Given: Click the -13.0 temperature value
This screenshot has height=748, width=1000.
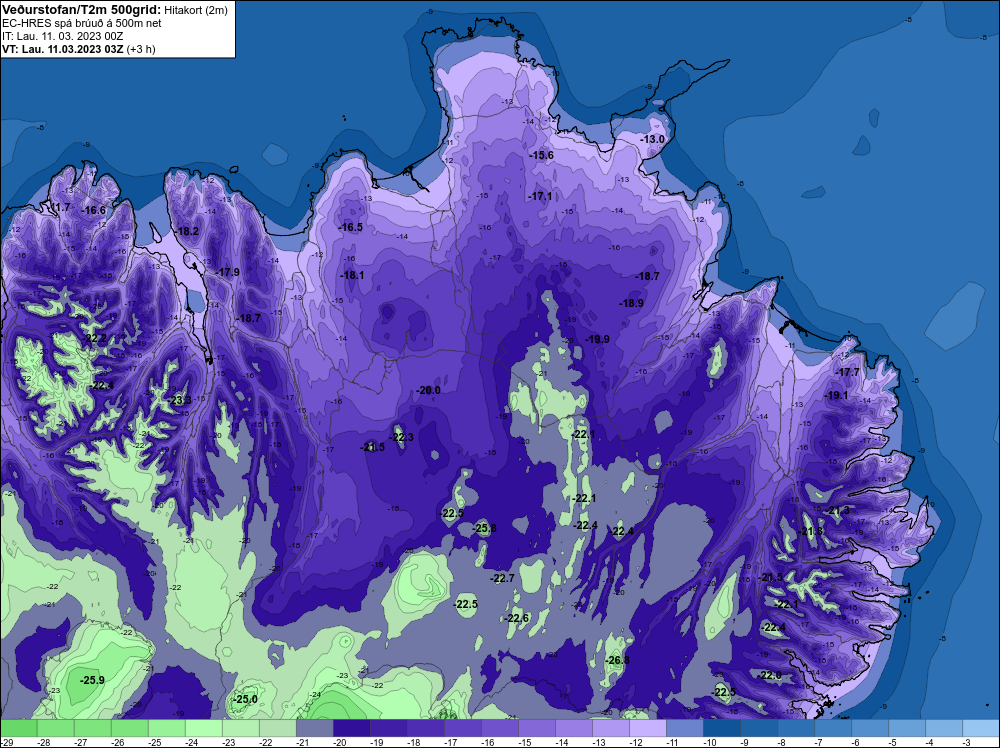Looking at the screenshot, I should pos(652,139).
